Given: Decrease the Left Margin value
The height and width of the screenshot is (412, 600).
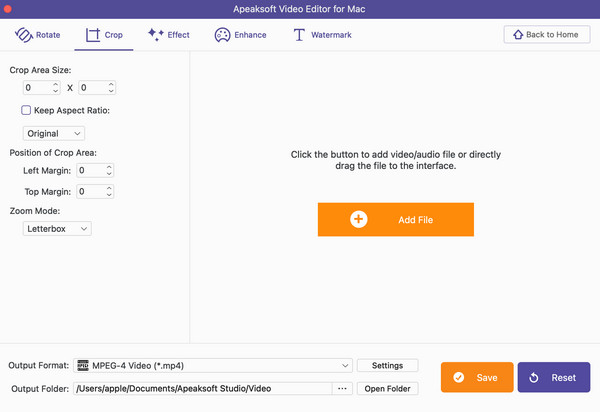Looking at the screenshot, I should [109, 173].
